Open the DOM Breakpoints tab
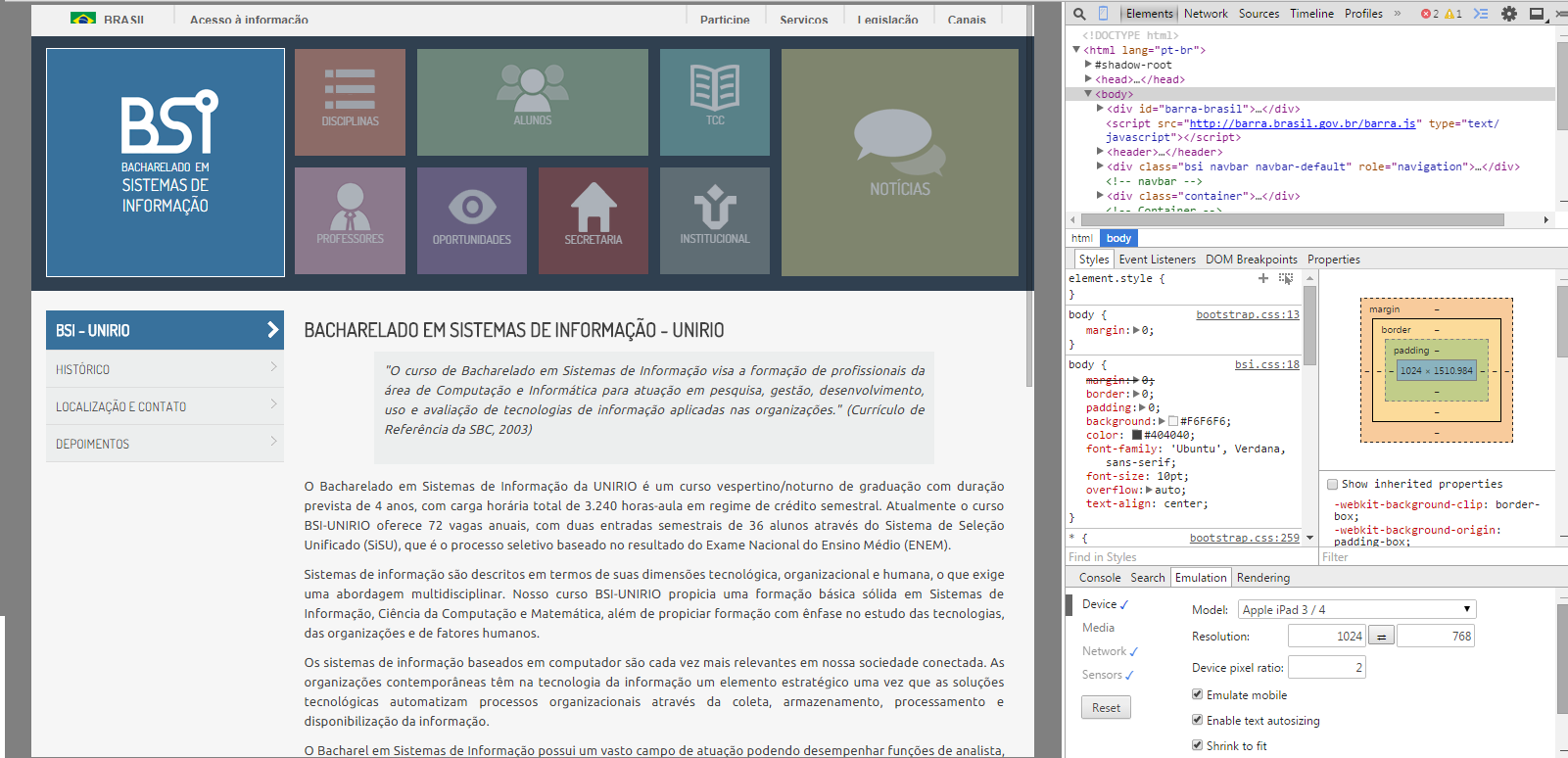This screenshot has width=1568, height=758. pos(1252,260)
